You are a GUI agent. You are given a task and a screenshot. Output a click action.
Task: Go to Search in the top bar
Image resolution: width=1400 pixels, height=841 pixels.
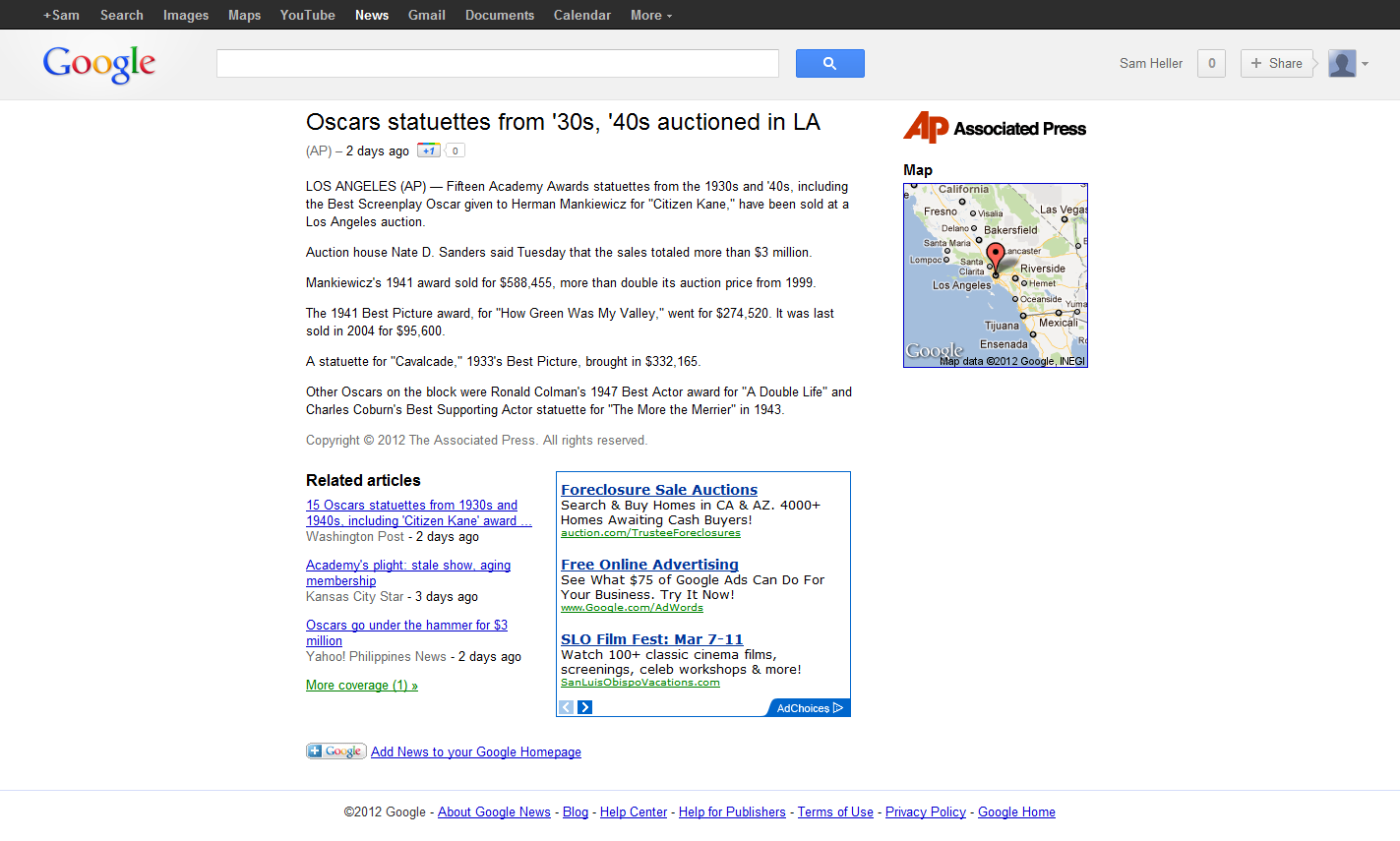122,15
